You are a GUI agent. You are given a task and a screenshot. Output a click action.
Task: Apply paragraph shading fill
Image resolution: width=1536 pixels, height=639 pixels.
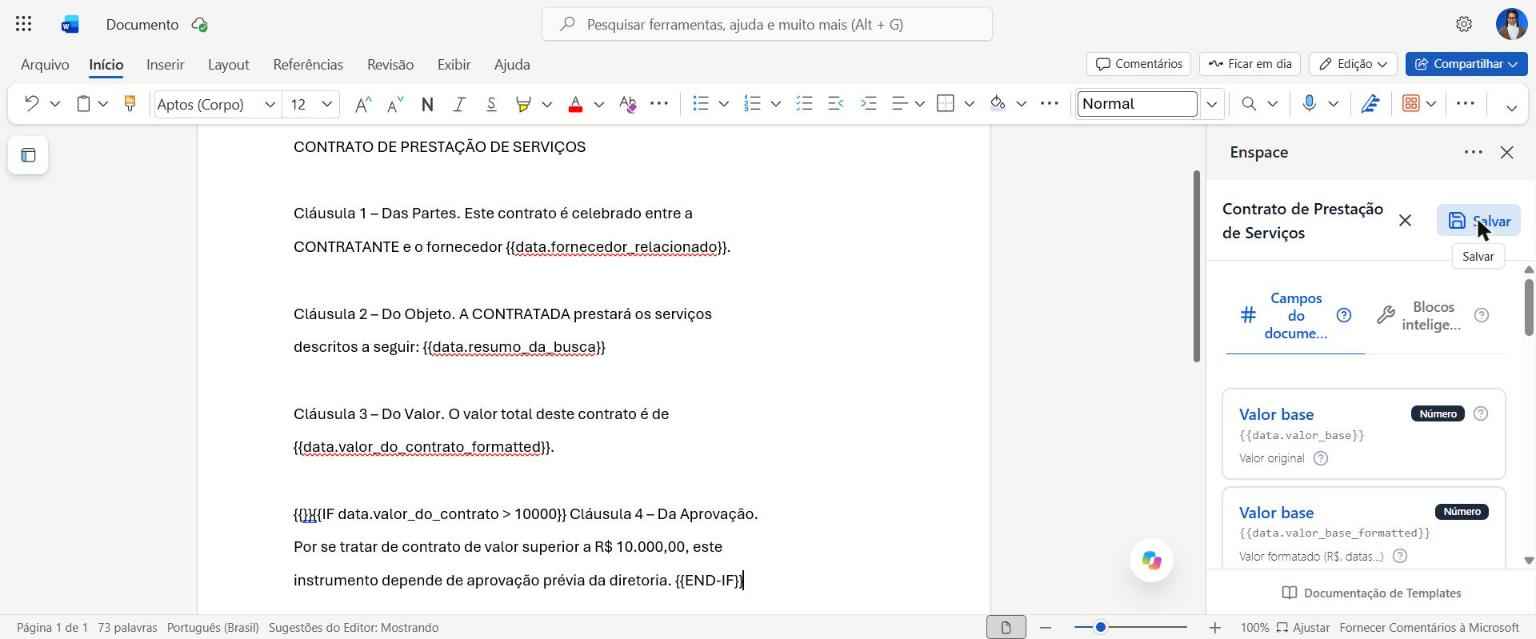[997, 103]
